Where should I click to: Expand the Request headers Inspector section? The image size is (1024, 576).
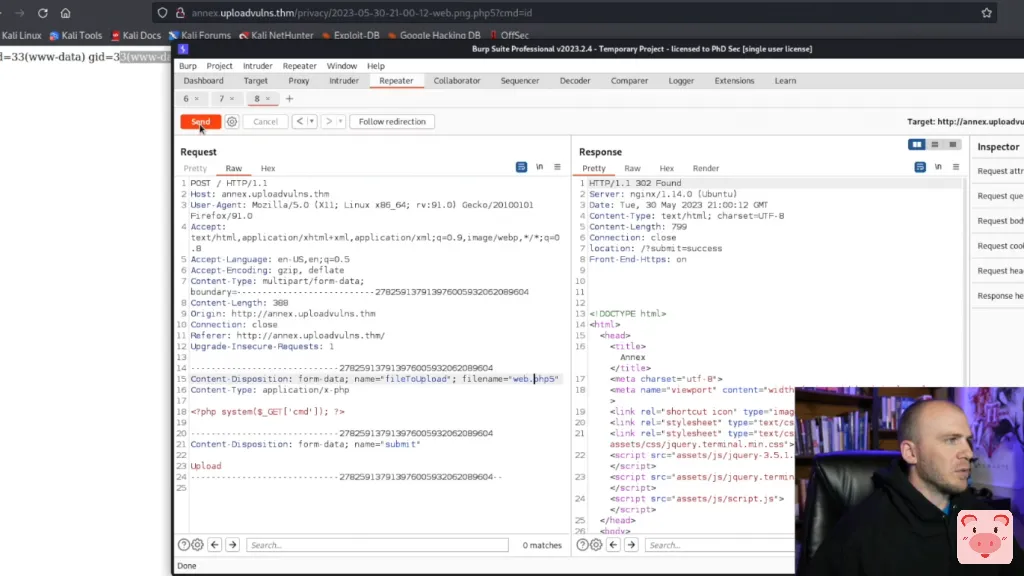(x=999, y=271)
